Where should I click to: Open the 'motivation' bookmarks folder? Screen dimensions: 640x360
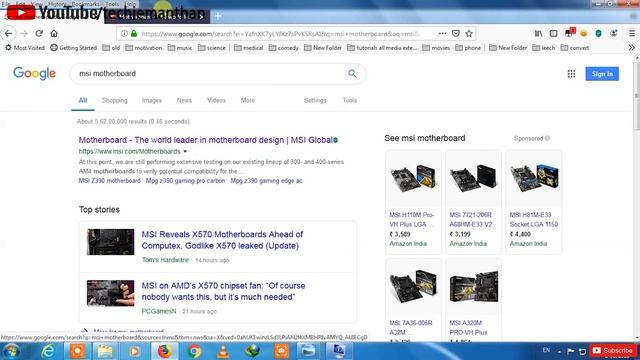coord(144,48)
